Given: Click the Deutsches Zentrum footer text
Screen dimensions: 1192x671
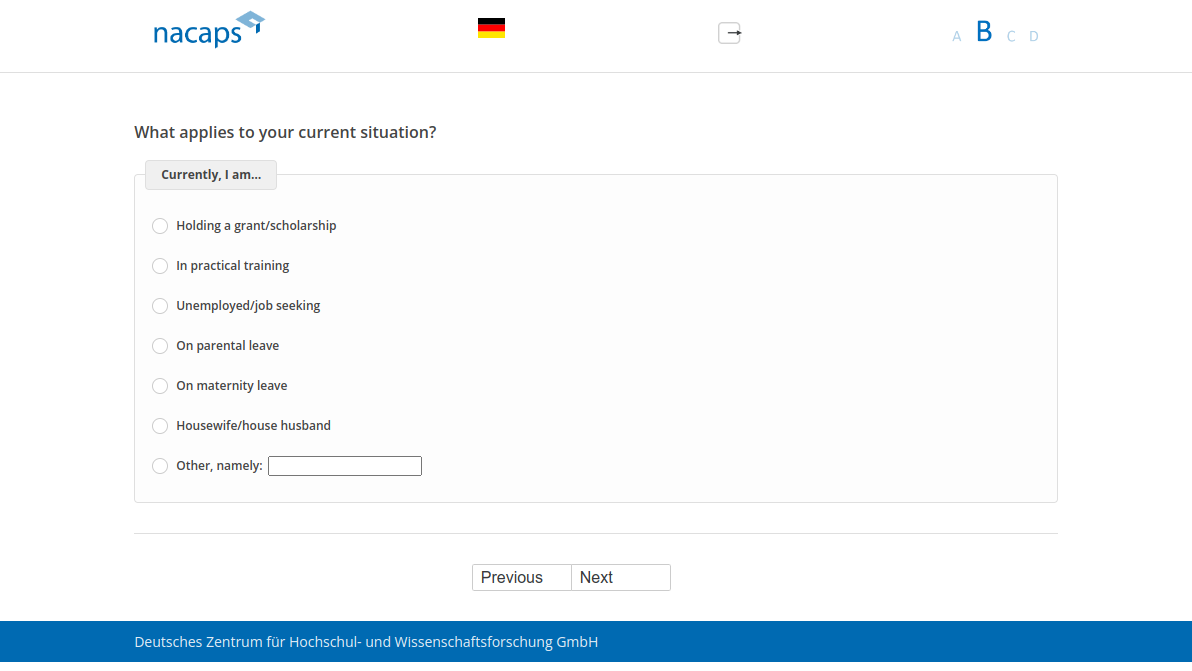Looking at the screenshot, I should click(366, 642).
